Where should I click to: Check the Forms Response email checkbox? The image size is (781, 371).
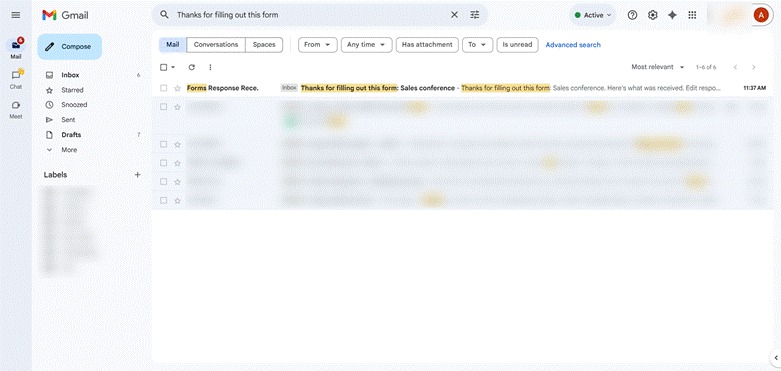coord(163,88)
